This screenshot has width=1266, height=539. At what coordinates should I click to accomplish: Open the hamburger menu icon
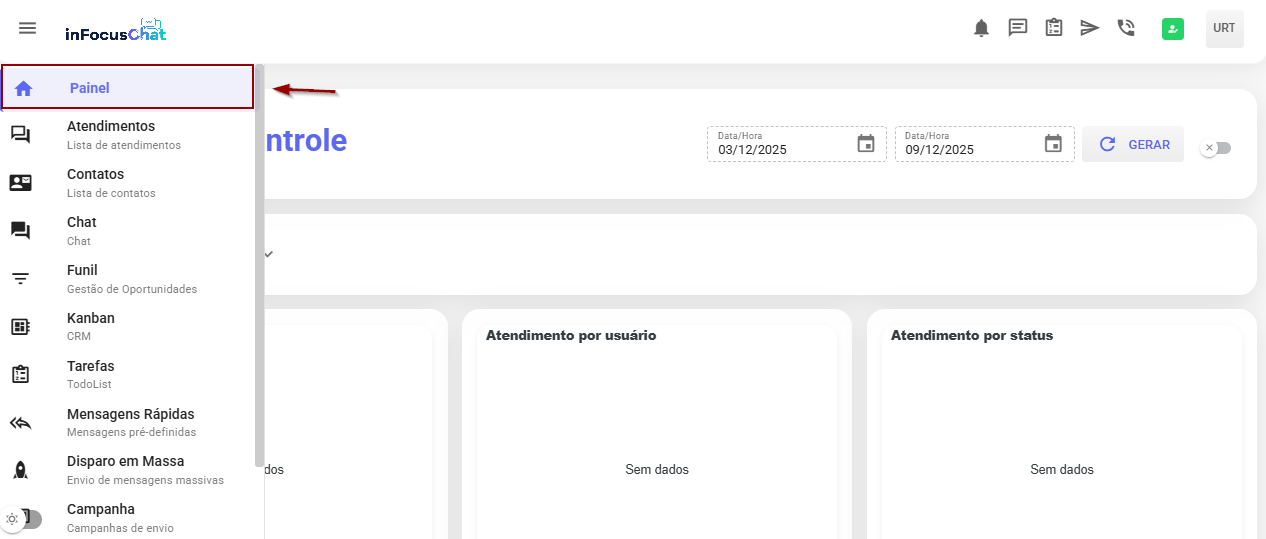(28, 28)
